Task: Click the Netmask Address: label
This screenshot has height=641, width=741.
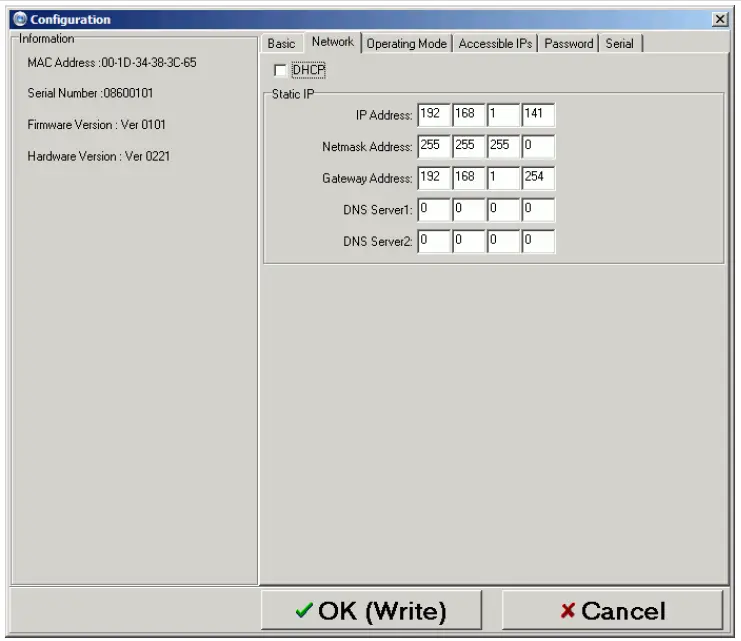Action: 367,147
